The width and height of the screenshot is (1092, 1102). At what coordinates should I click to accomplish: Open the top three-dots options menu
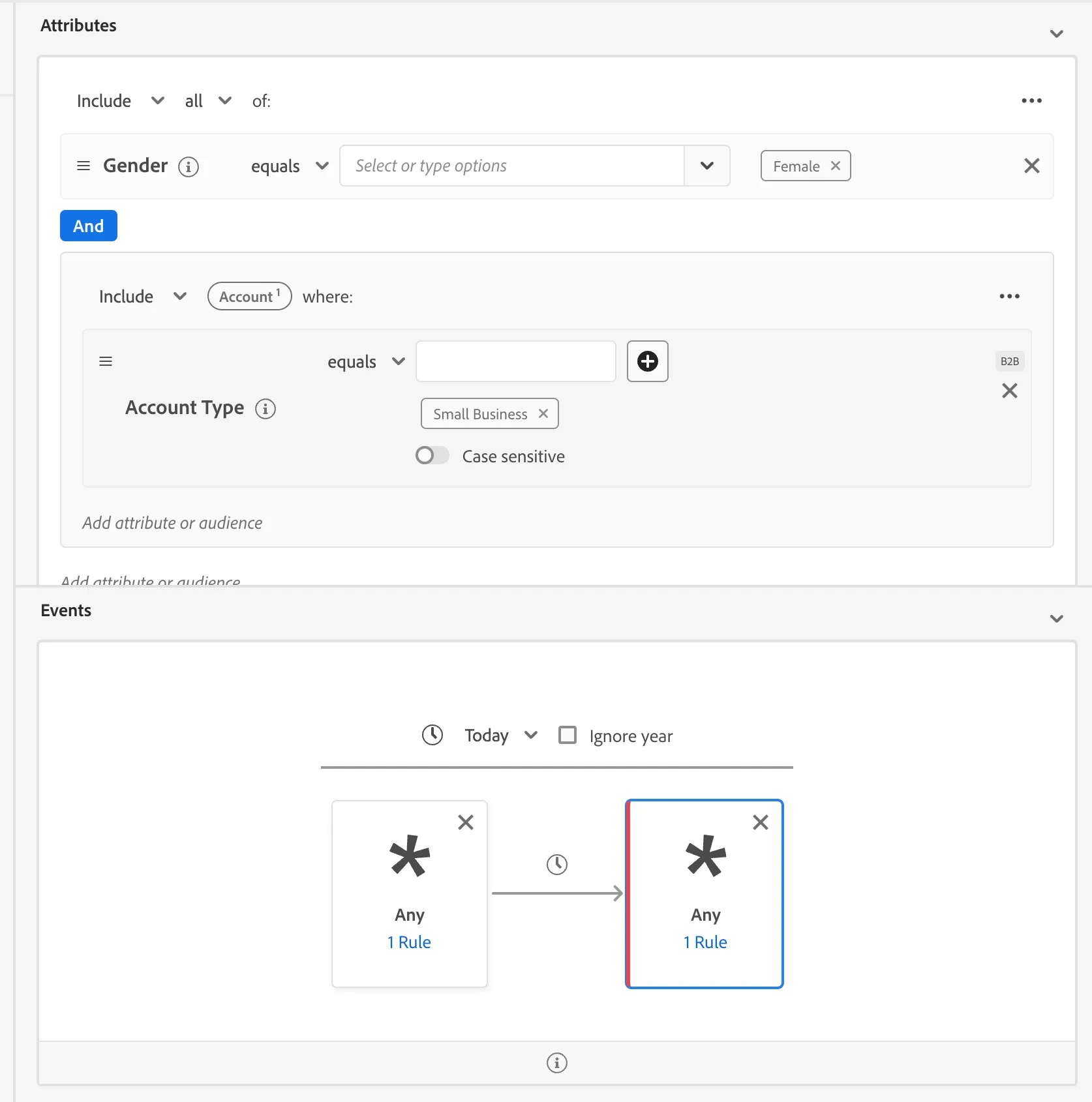click(x=1031, y=101)
